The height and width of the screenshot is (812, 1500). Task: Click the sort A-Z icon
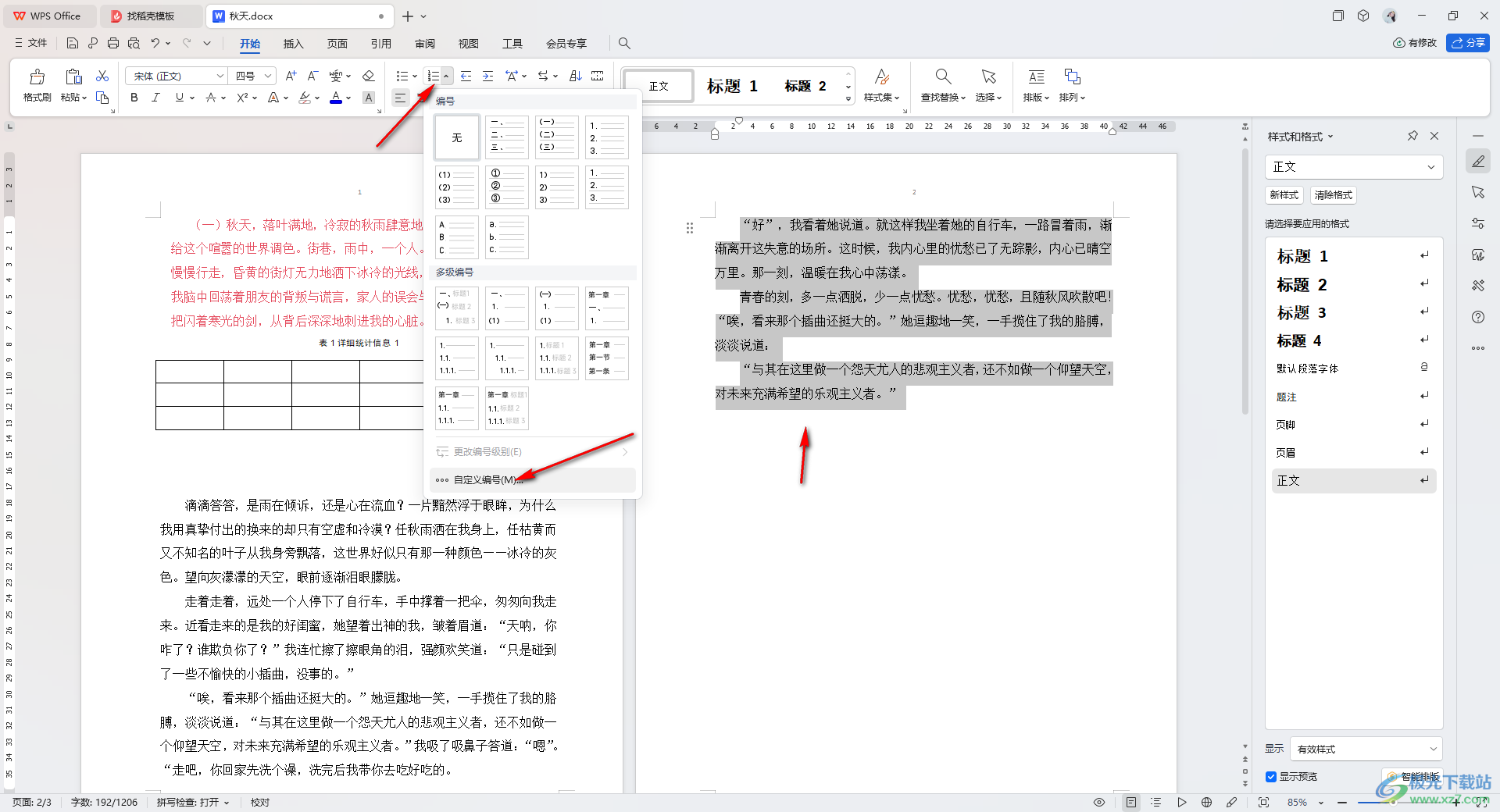tap(575, 76)
